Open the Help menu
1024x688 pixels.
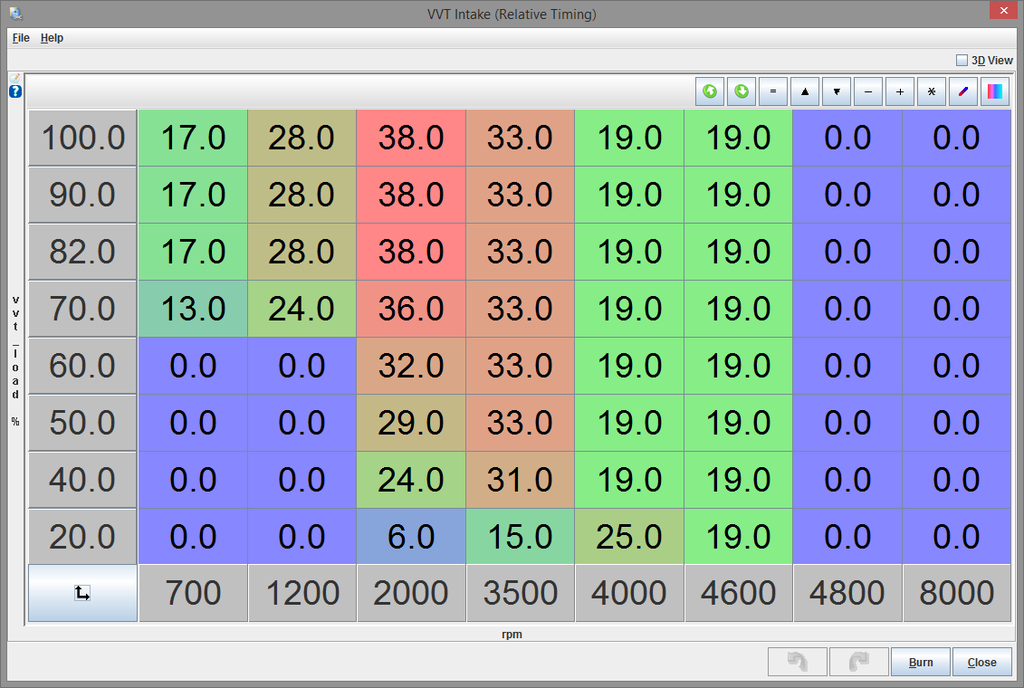(52, 38)
